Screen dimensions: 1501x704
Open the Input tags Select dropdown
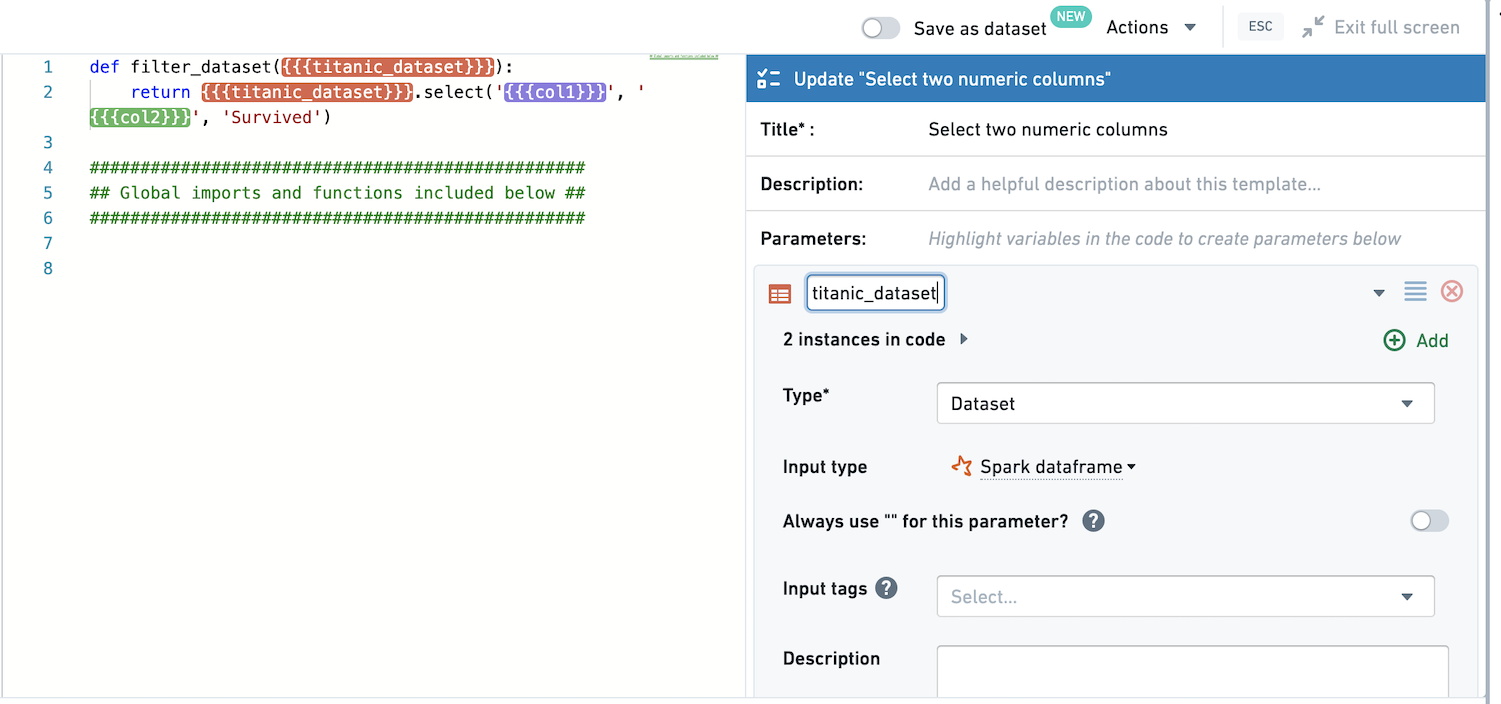[1185, 596]
